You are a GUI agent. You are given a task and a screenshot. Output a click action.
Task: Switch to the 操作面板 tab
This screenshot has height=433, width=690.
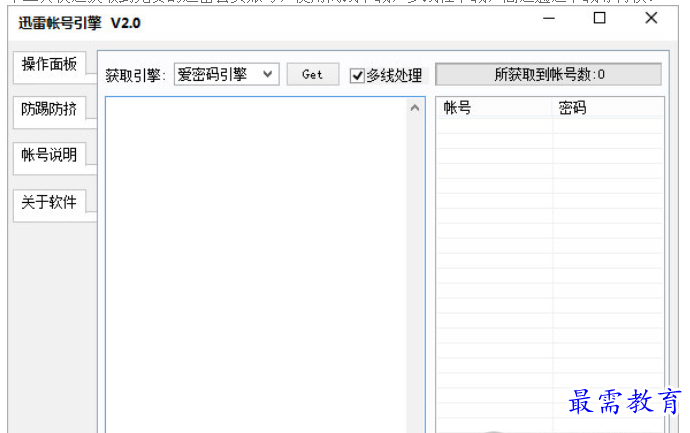49,64
